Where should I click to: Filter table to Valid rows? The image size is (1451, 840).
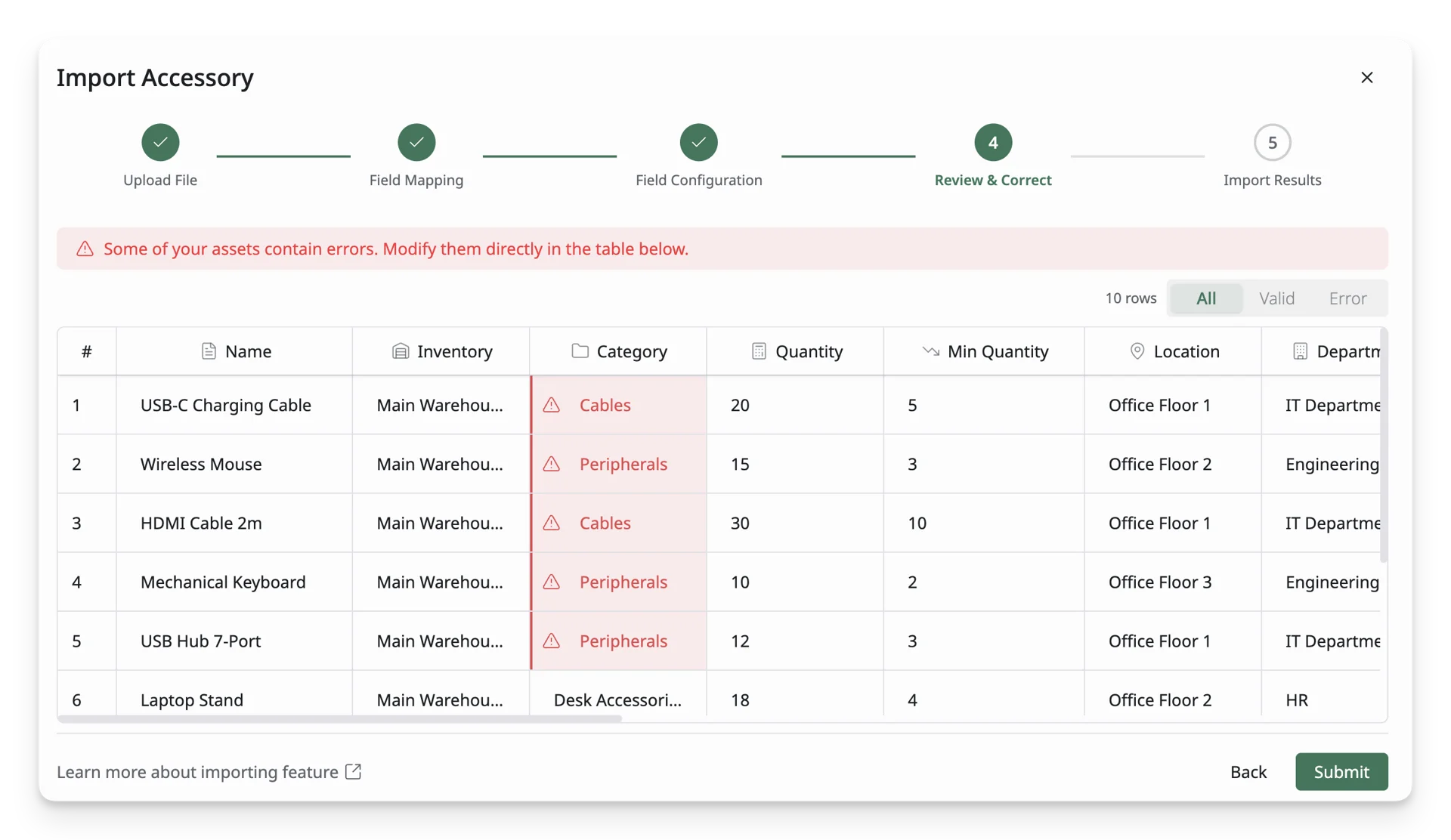1276,298
